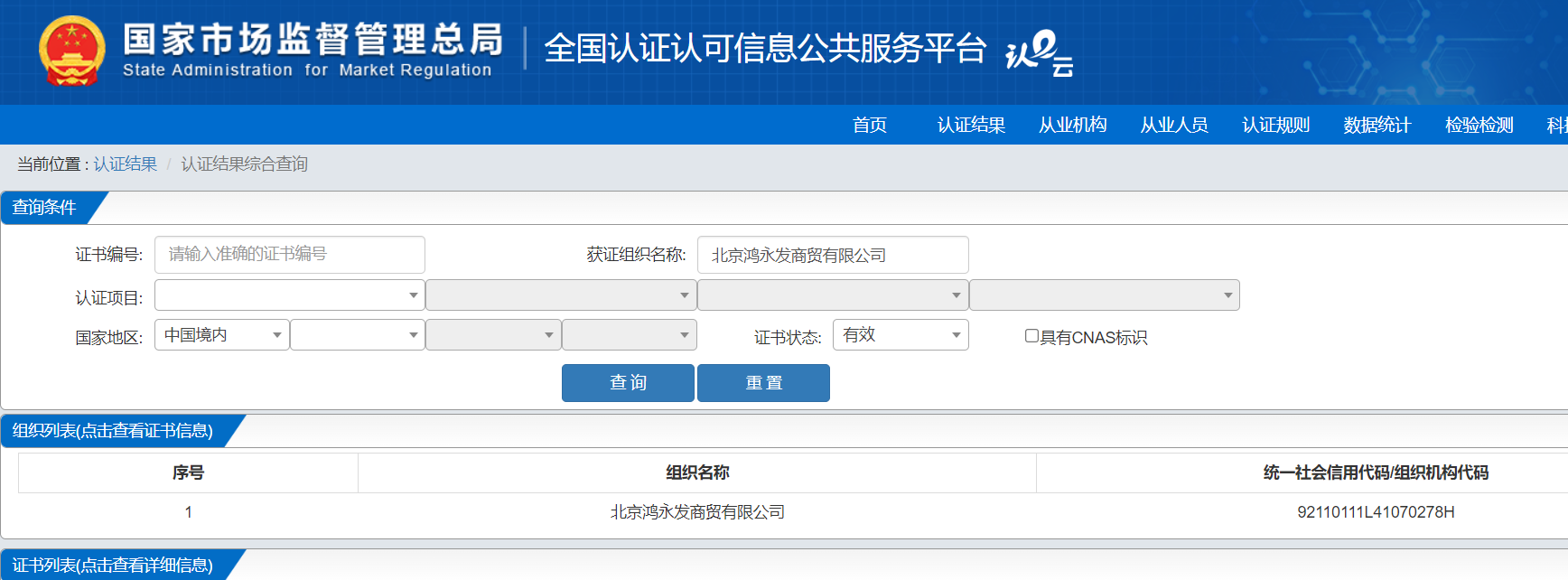Click the row number 1 cell

(188, 512)
